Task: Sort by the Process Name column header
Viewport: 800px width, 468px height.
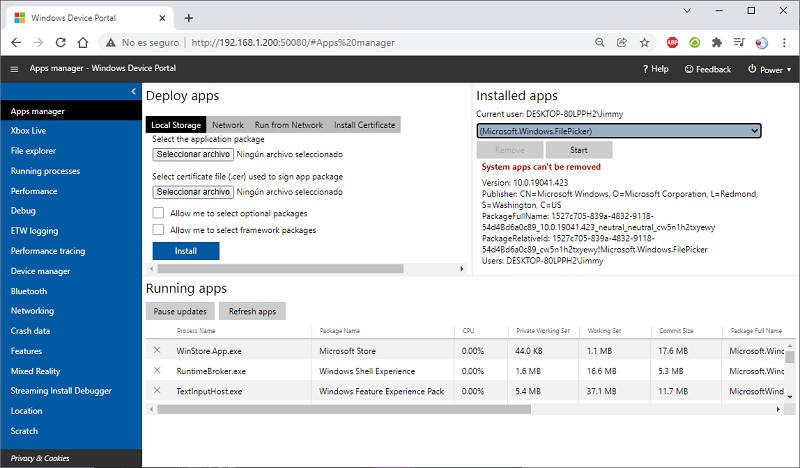Action: pos(196,331)
